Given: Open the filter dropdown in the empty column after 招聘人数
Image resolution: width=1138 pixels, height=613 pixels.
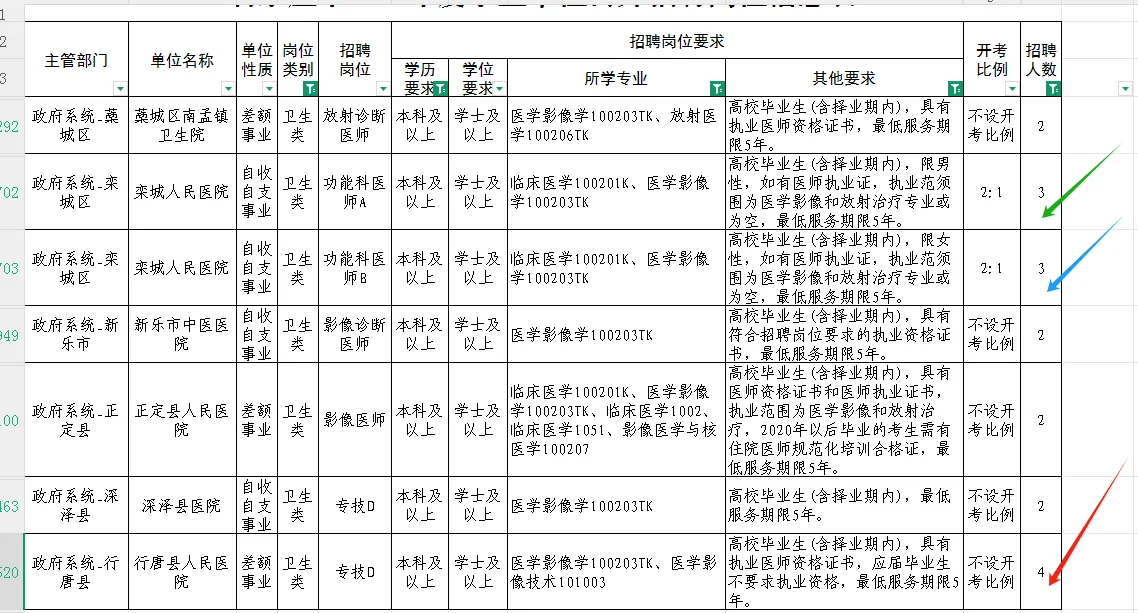Looking at the screenshot, I should pos(1125,89).
